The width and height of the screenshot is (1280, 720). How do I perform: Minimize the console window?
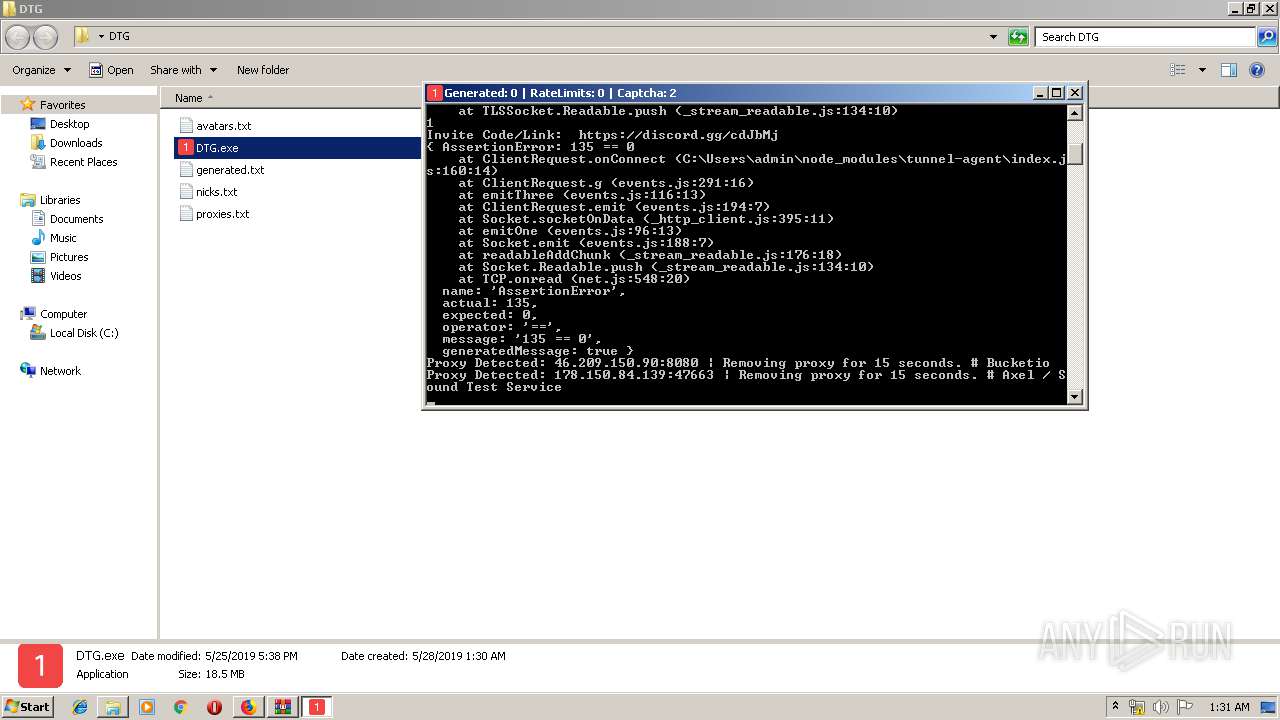point(1041,93)
